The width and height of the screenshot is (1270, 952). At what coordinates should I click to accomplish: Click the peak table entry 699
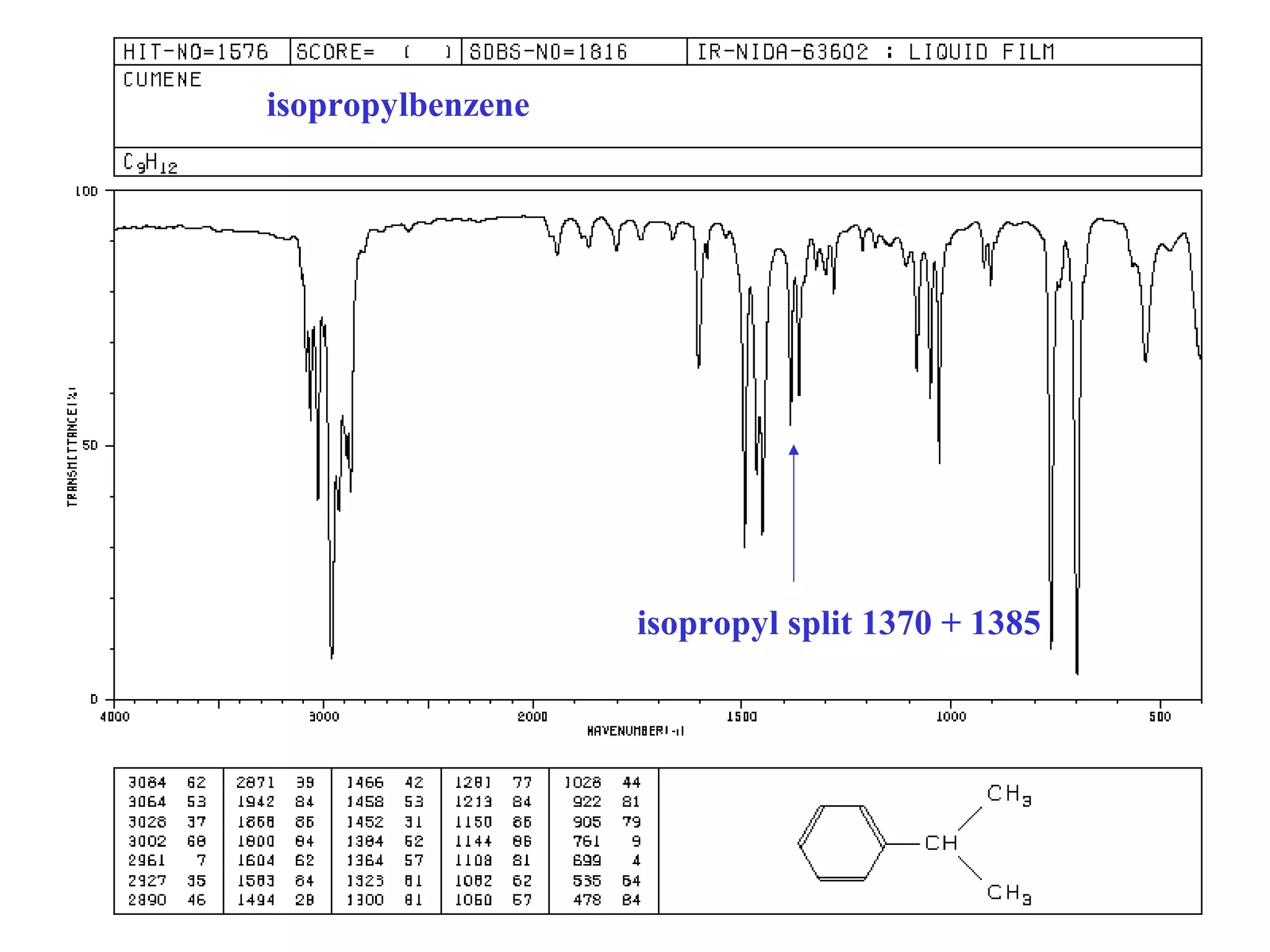click(587, 861)
